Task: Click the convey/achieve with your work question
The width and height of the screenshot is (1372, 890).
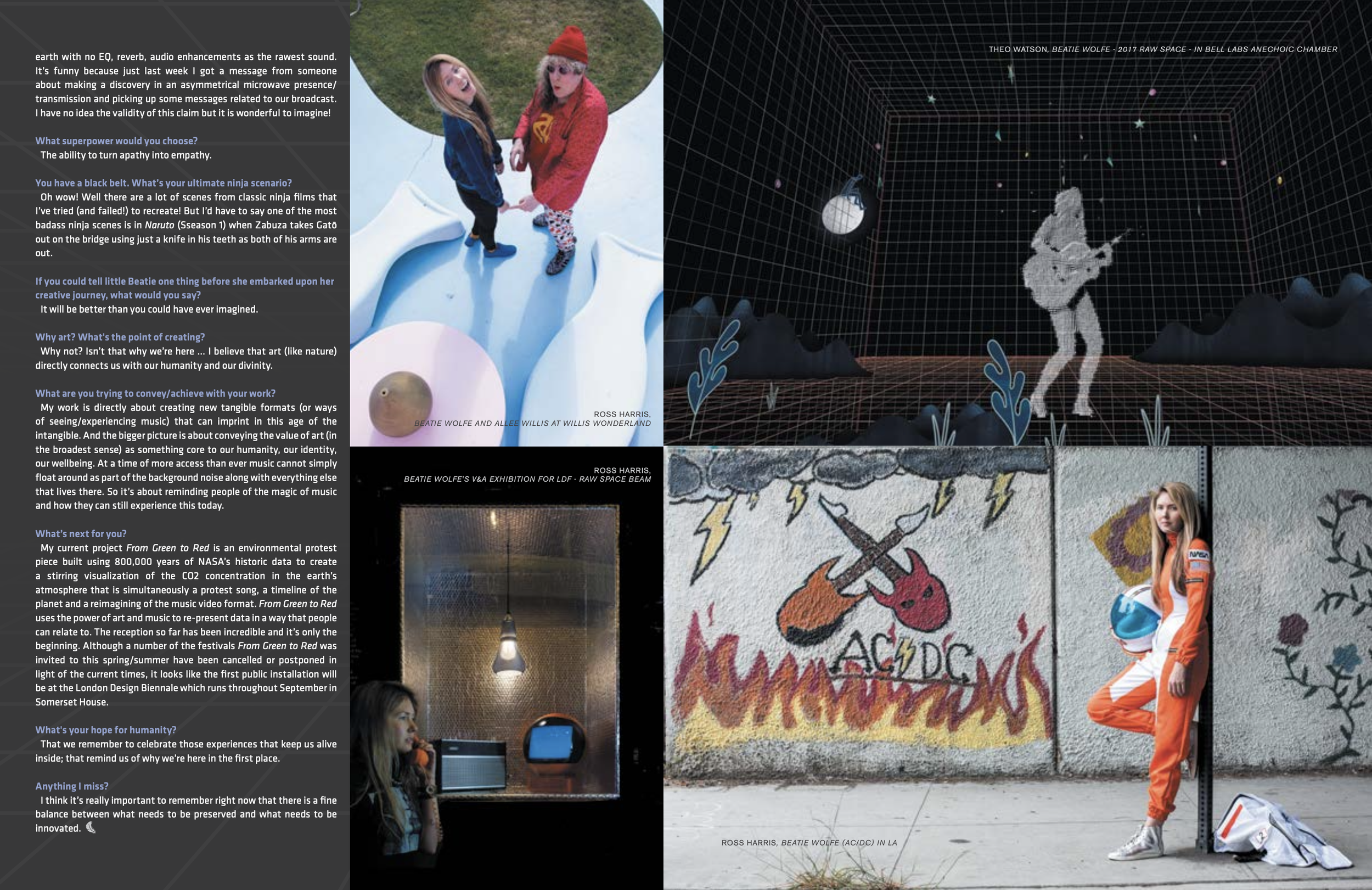Action: 155,393
